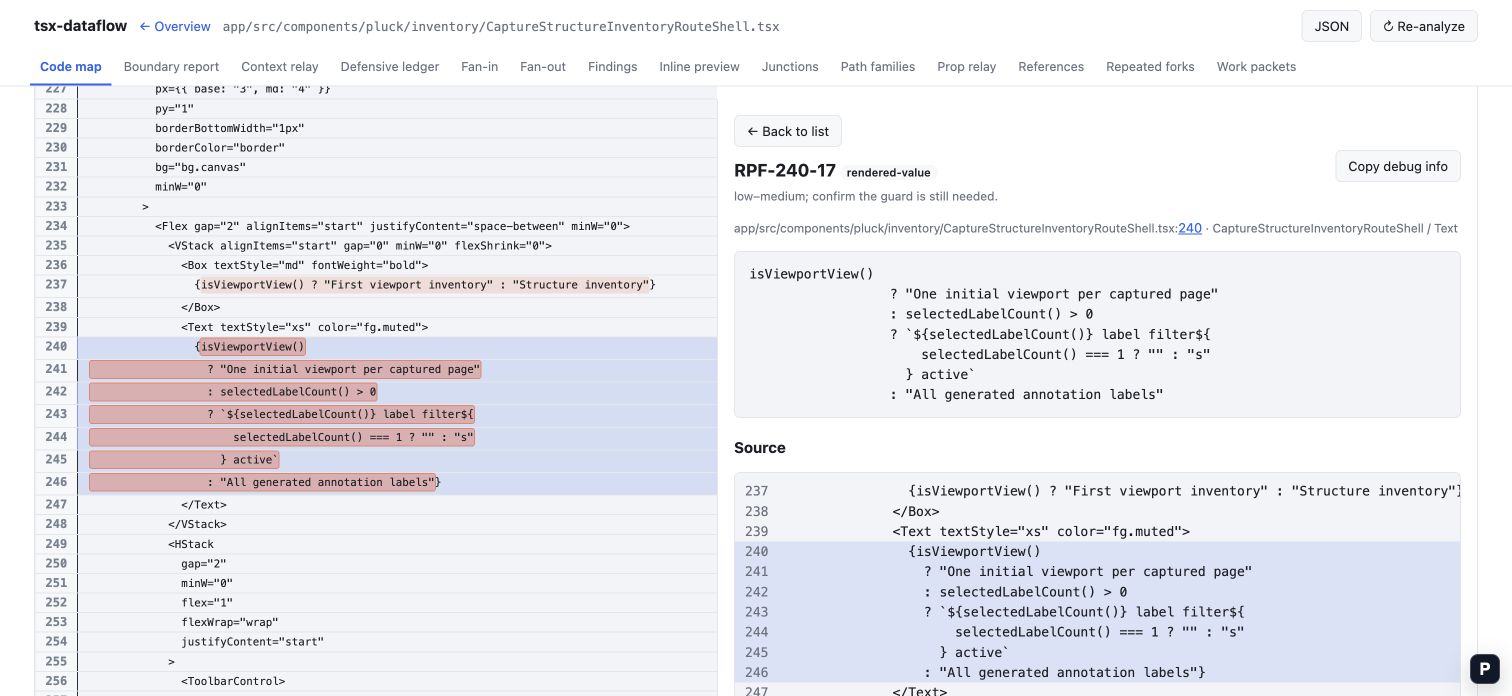Click the black P badge icon
This screenshot has width=1512, height=696.
click(1485, 669)
